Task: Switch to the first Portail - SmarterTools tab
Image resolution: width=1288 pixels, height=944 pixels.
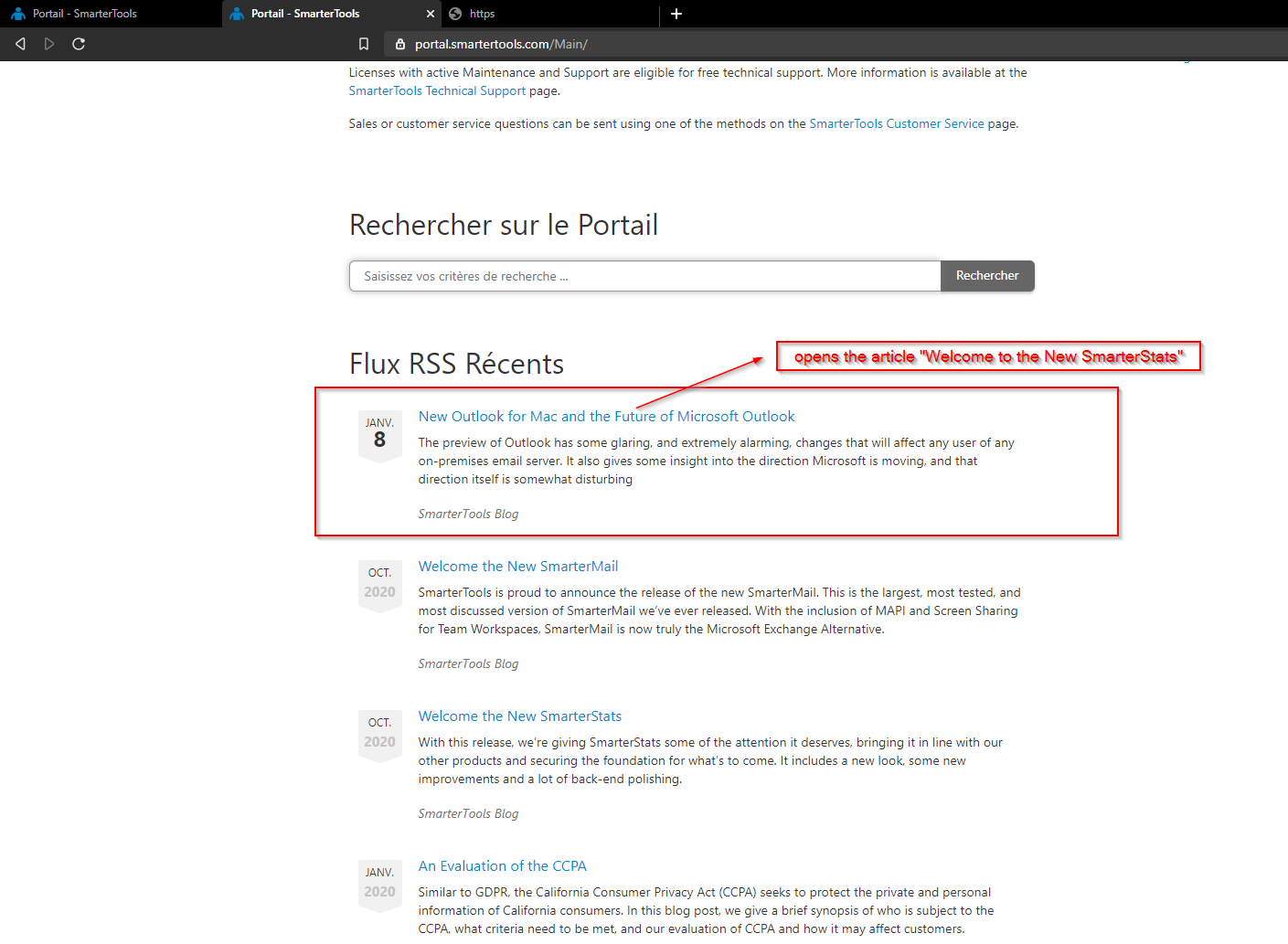Action: [84, 14]
